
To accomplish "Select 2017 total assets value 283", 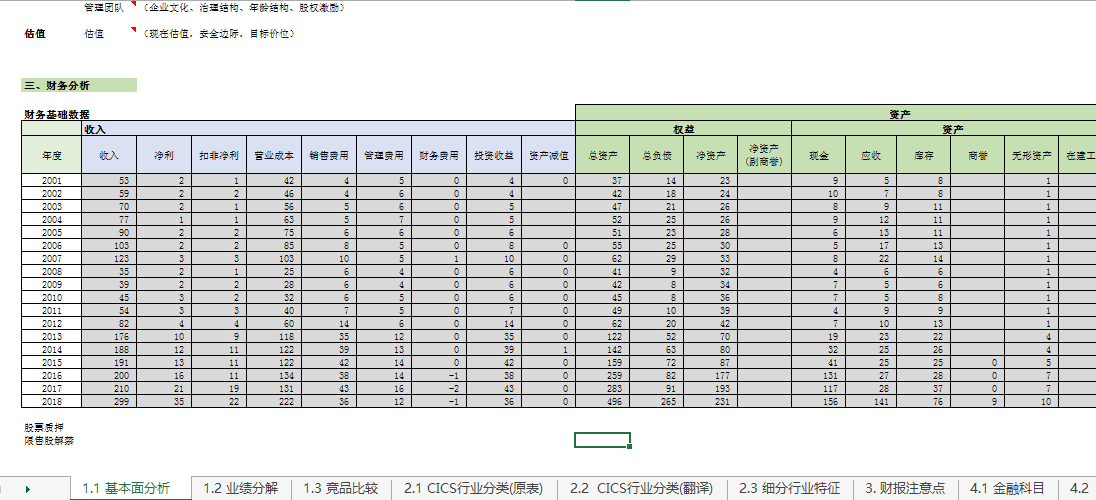I will (x=603, y=388).
